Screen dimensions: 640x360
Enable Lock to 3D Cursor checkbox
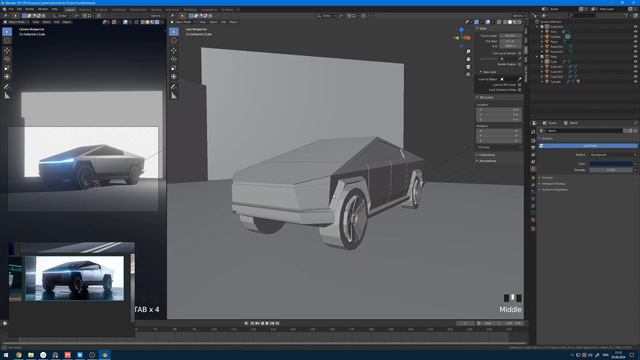click(519, 85)
